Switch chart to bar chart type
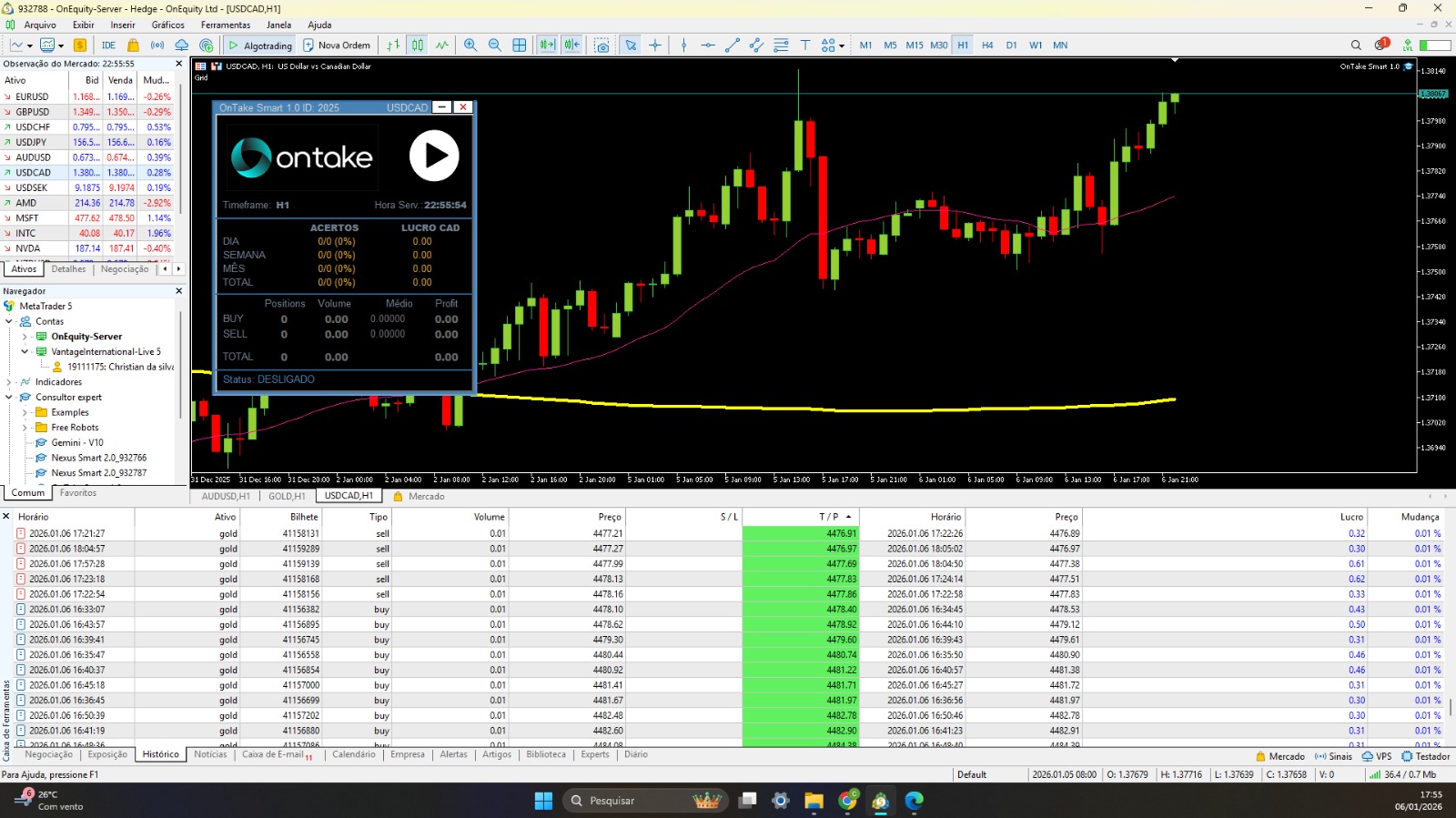This screenshot has height=818, width=1456. tap(393, 45)
